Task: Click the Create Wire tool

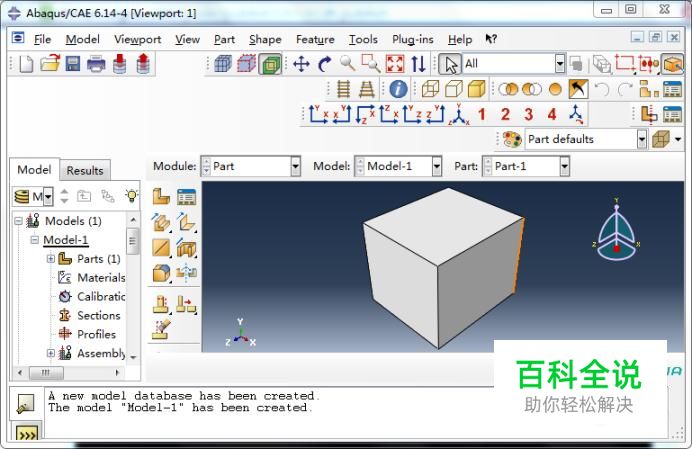Action: click(161, 248)
